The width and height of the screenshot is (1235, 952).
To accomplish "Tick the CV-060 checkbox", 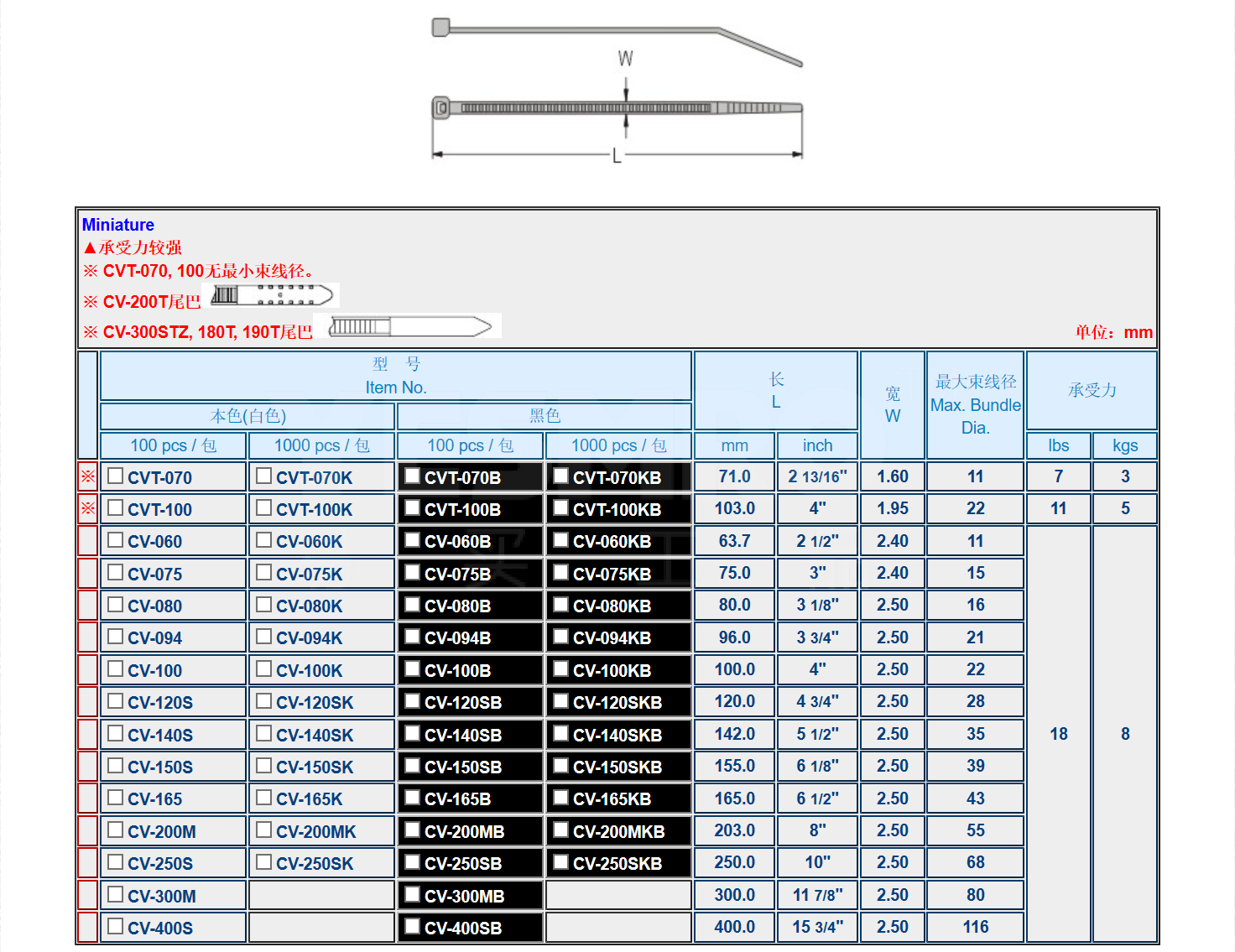I will pyautogui.click(x=116, y=539).
